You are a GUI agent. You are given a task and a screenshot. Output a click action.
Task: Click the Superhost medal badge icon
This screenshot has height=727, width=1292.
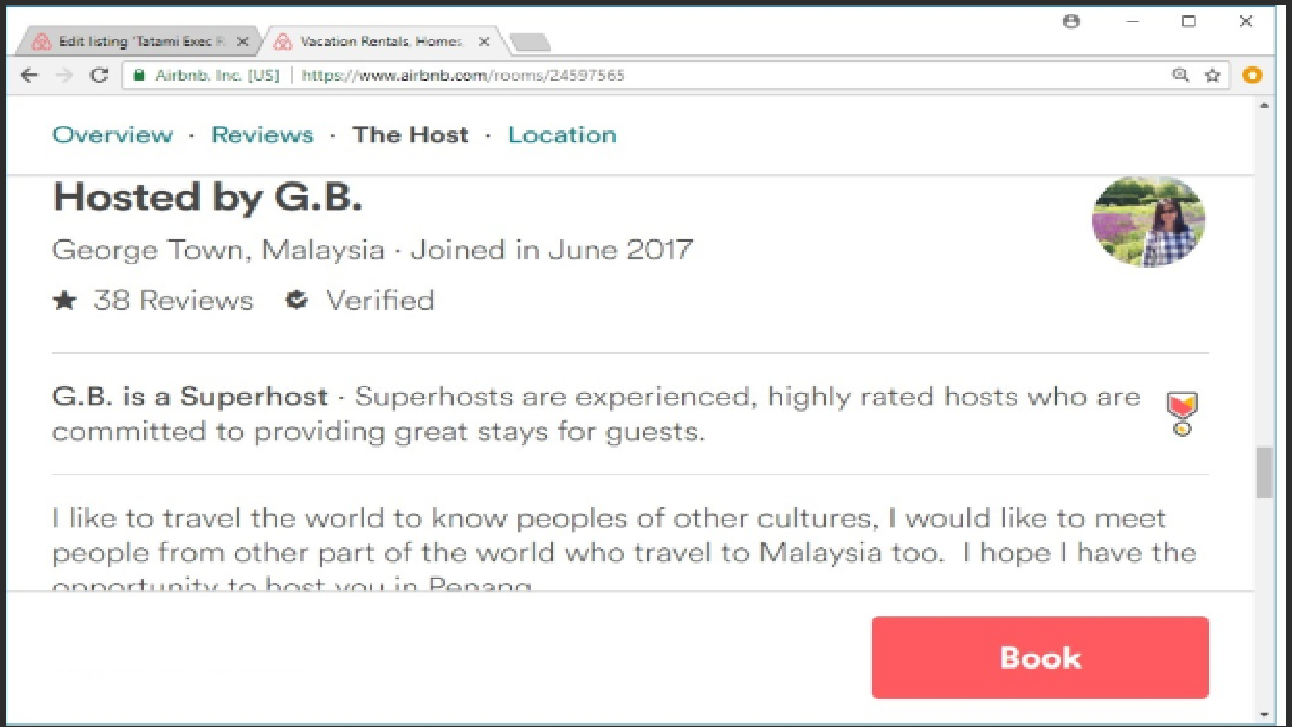[x=1182, y=413]
